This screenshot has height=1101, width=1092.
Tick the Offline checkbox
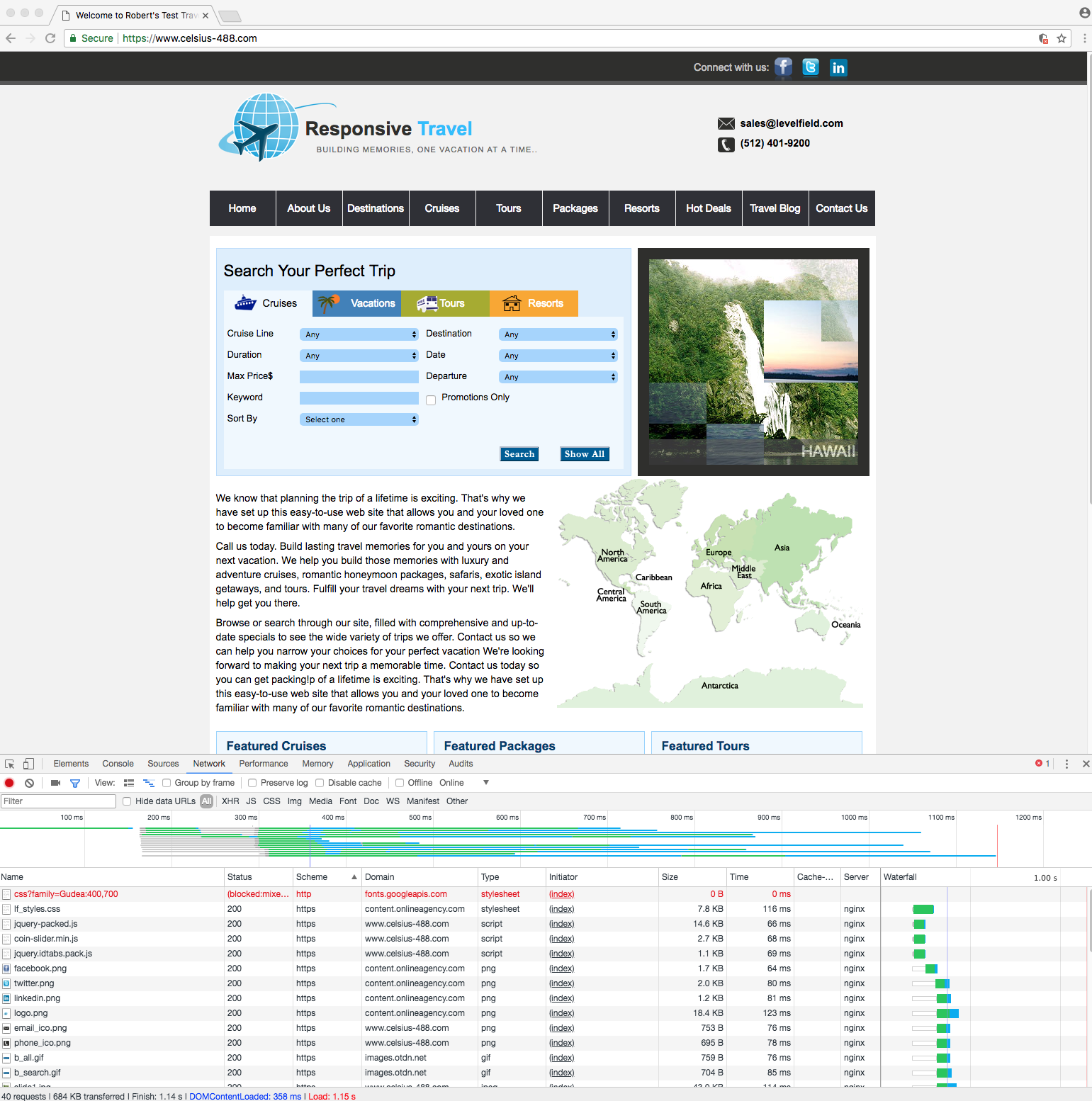pos(400,783)
